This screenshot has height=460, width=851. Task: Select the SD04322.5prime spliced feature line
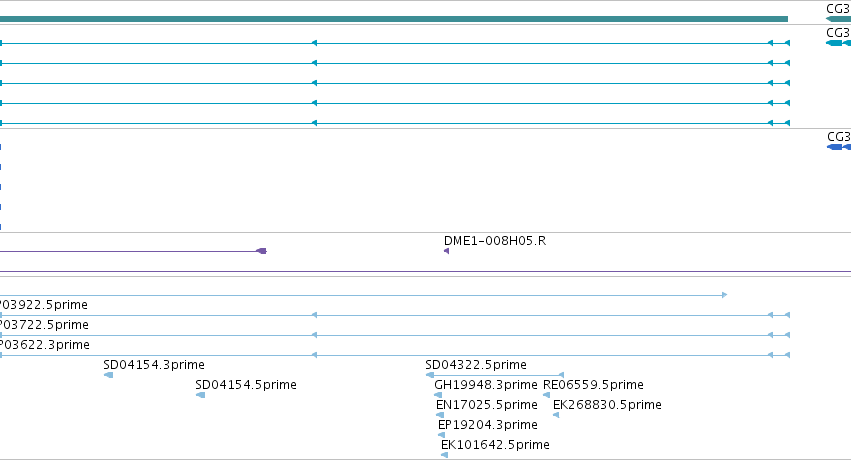(495, 375)
